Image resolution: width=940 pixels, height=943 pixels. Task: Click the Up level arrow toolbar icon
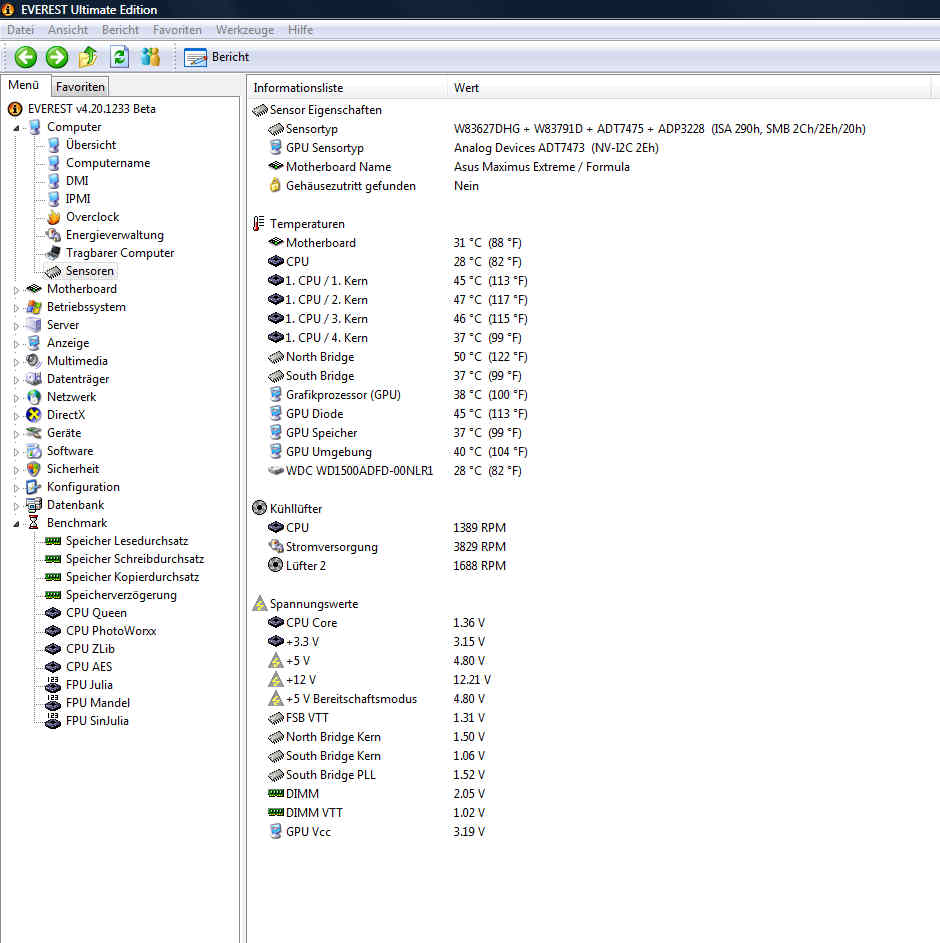coord(88,57)
